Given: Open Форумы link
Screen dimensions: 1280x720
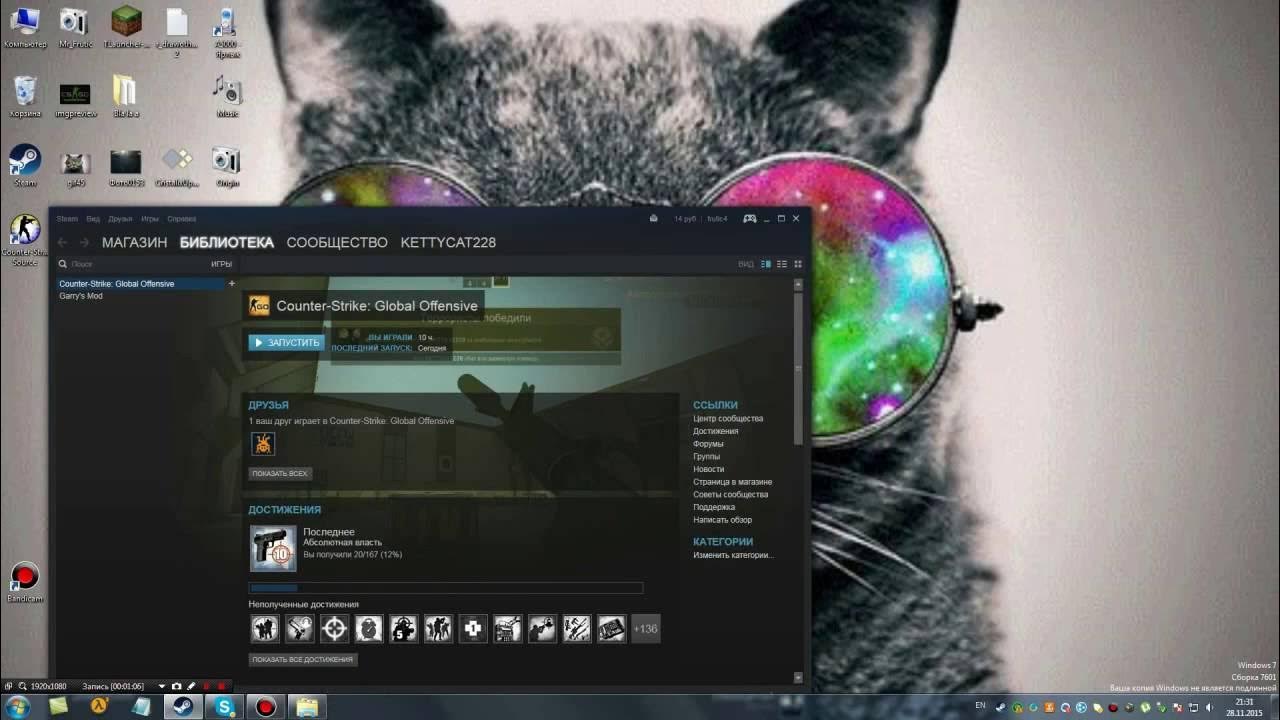Looking at the screenshot, I should click(x=708, y=444).
